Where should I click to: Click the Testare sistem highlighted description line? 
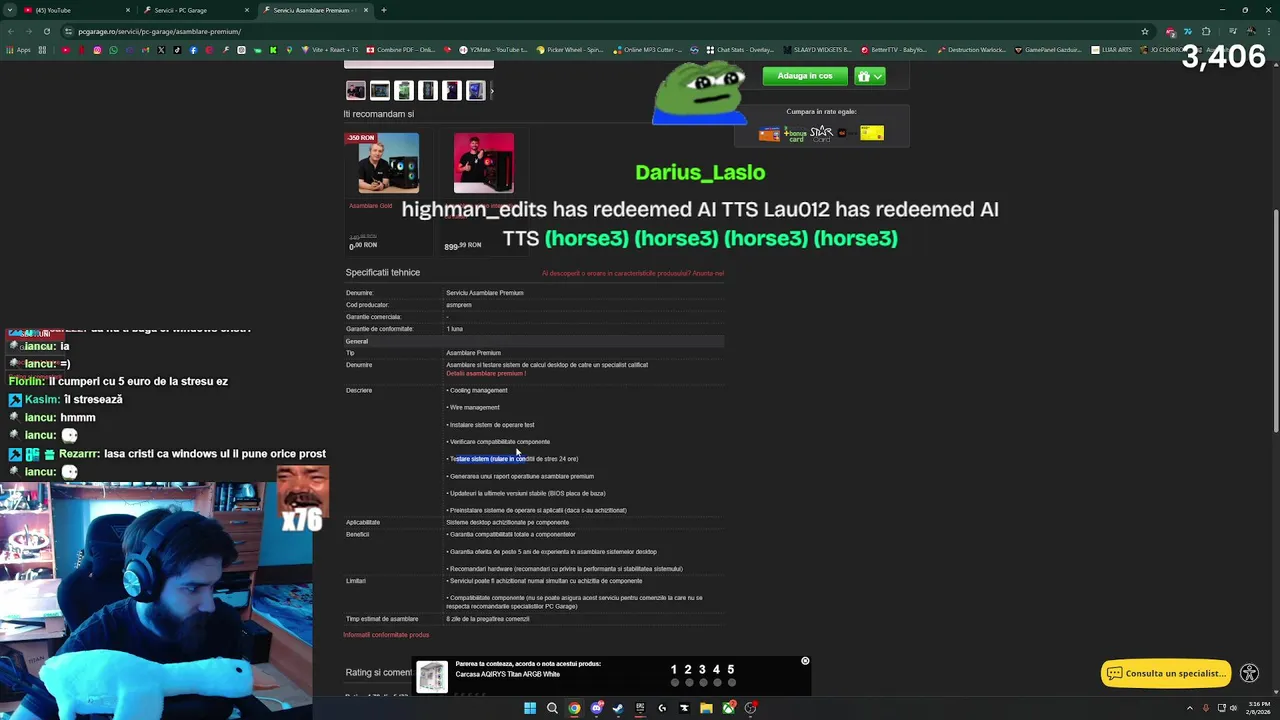tap(514, 459)
